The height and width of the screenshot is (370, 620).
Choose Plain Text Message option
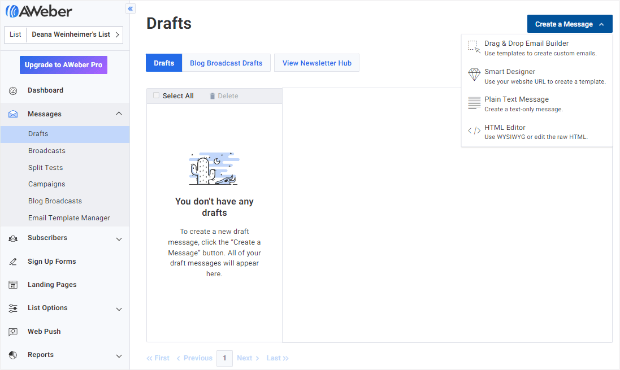click(x=537, y=104)
